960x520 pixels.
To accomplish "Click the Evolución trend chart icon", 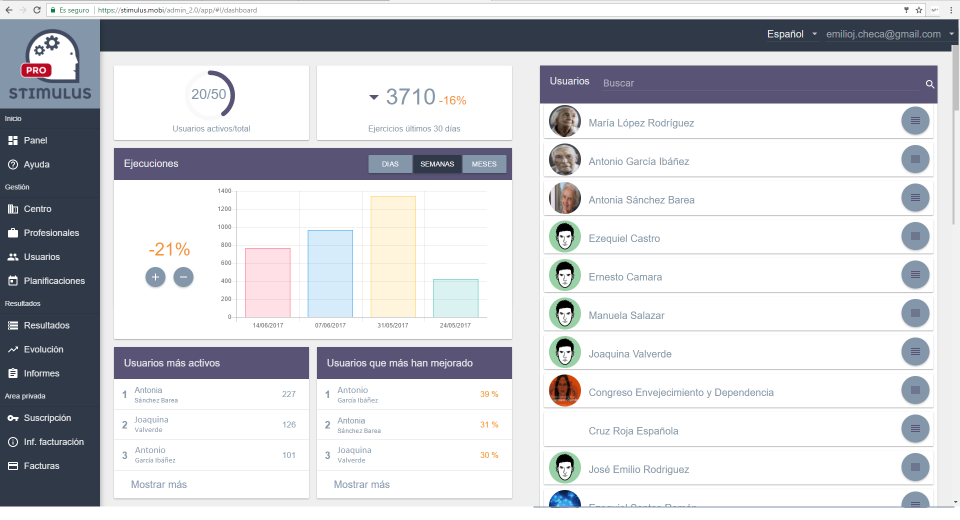I will point(13,350).
